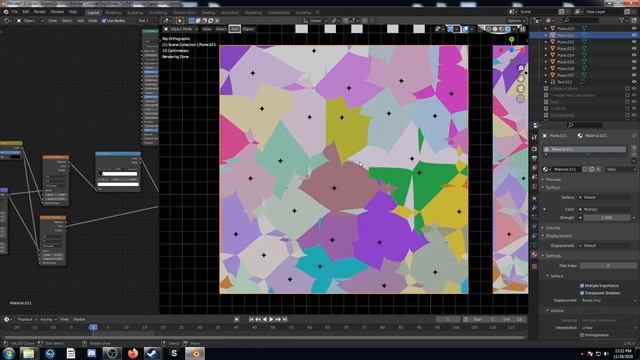Image resolution: width=640 pixels, height=360 pixels.
Task: Click jump to end frame button
Action: [x=285, y=320]
